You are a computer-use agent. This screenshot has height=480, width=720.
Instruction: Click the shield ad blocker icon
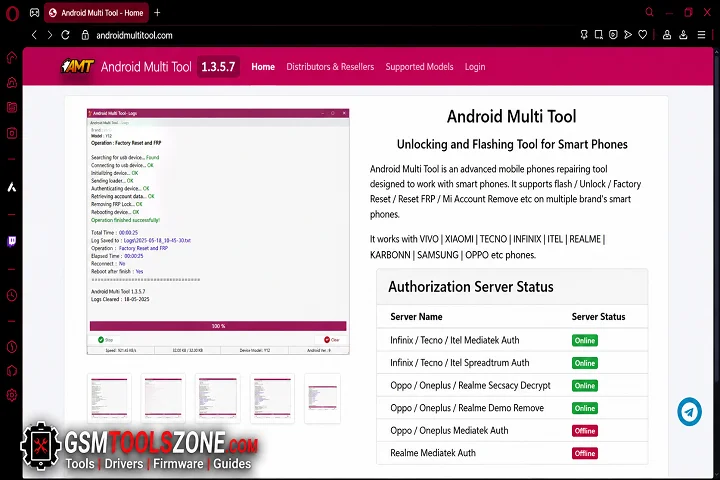(x=613, y=35)
